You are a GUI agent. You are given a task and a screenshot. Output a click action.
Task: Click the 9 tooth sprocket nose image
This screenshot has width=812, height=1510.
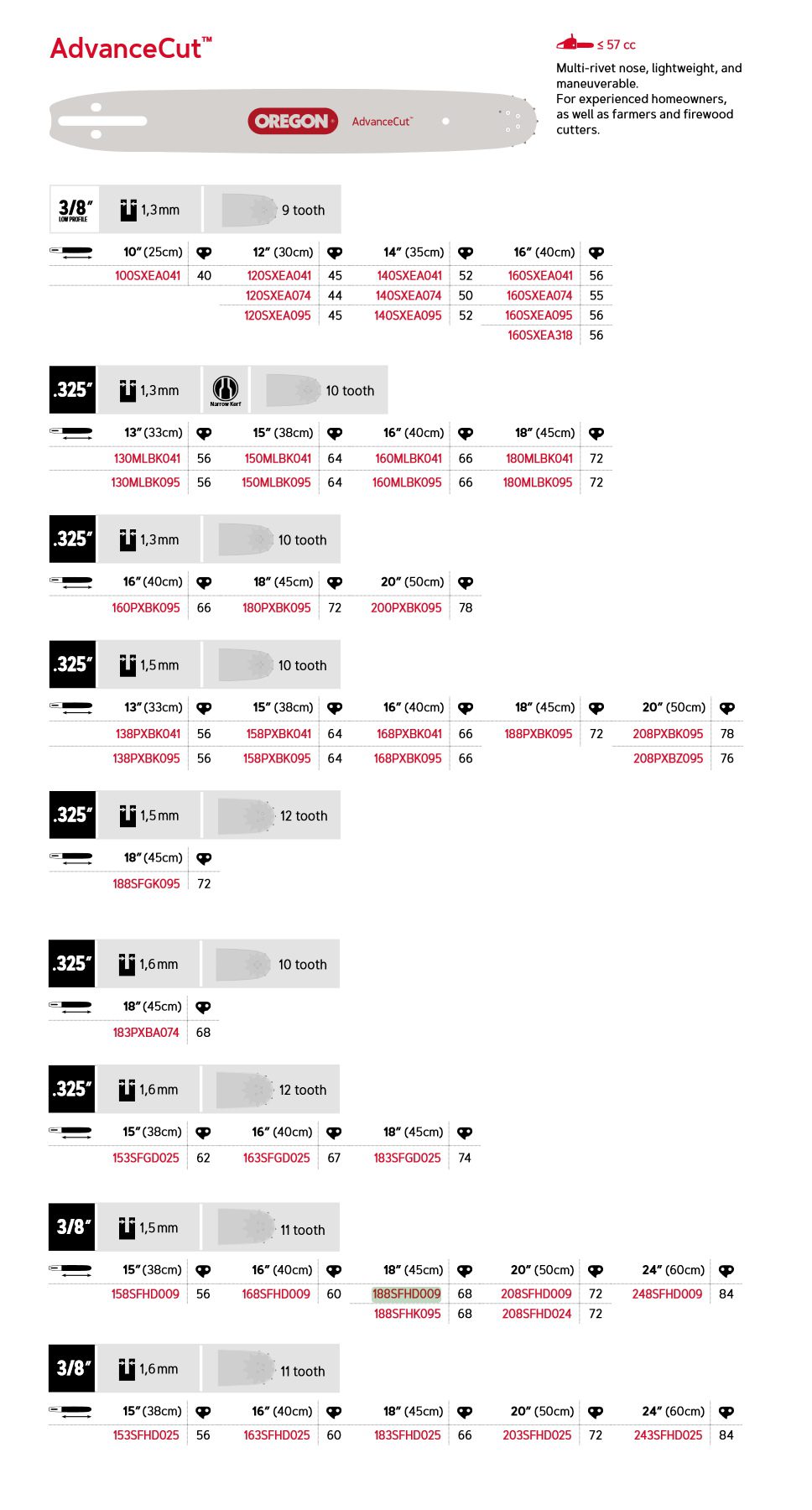249,210
